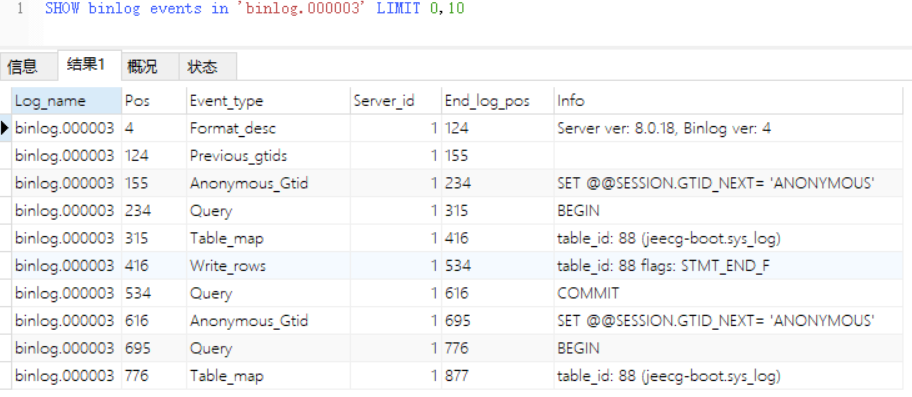Click the line number 1 in editor gutter
This screenshot has width=912, height=397.
20,9
